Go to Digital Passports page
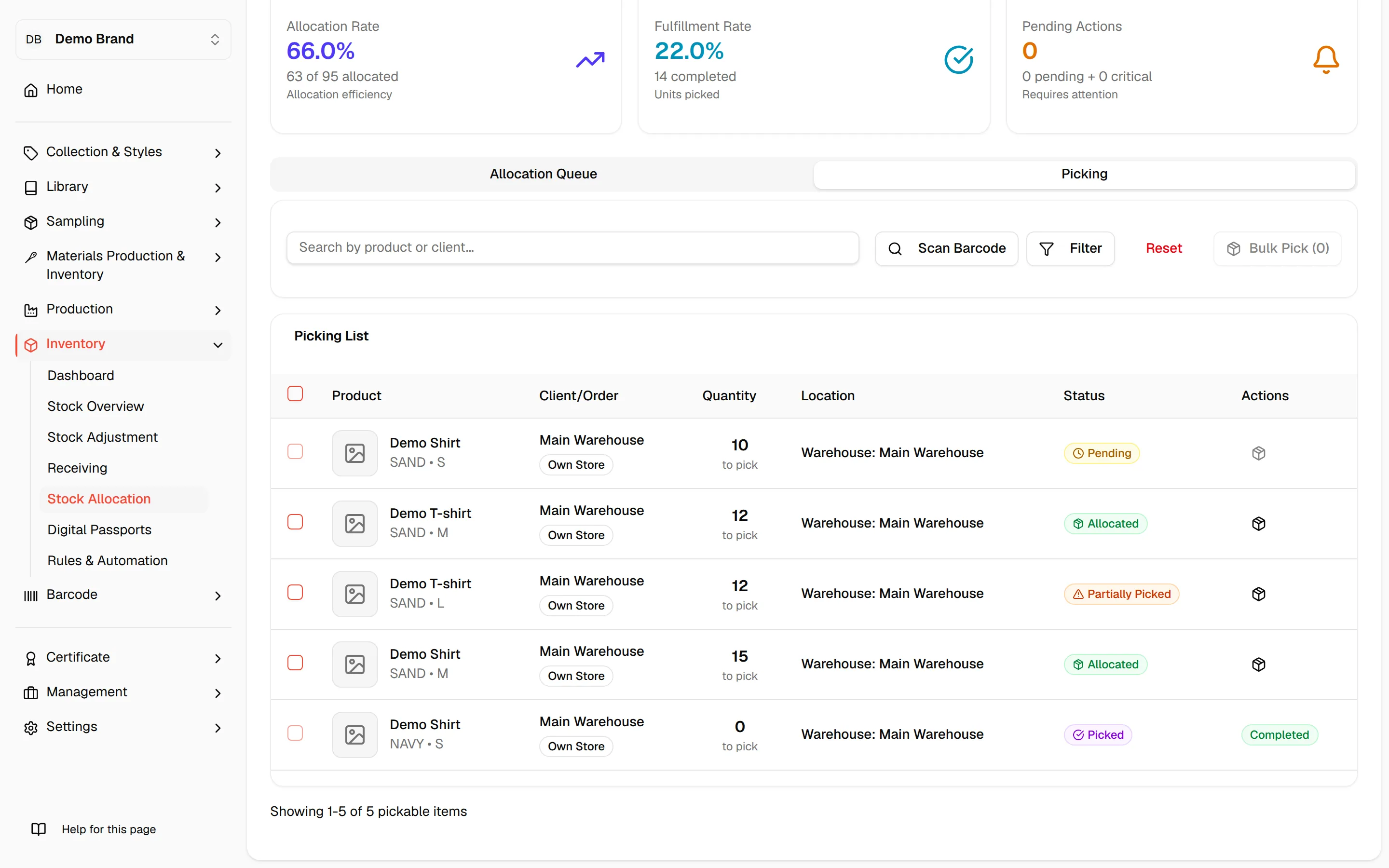The height and width of the screenshot is (868, 1389). point(99,529)
